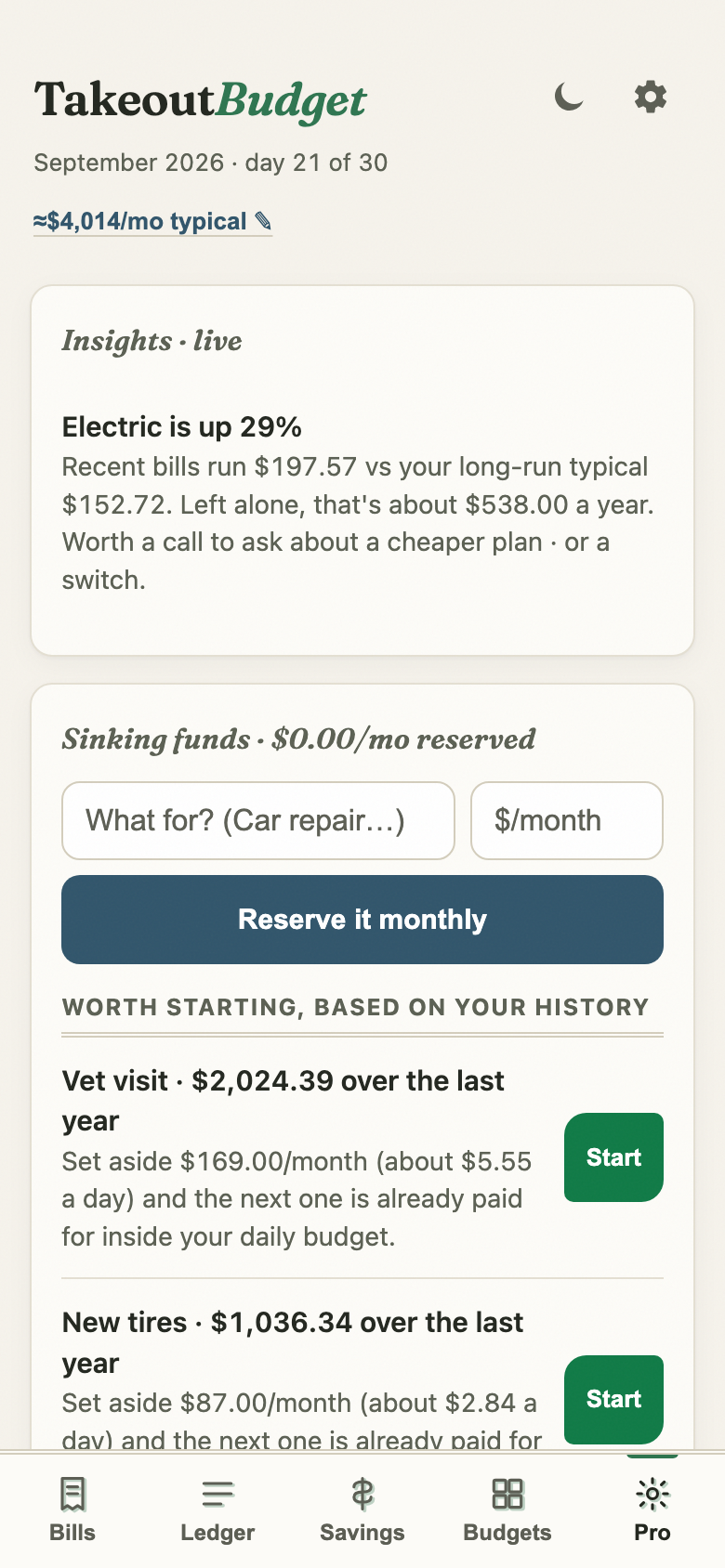Viewport: 725px width, 1568px height.
Task: Click the Reserve it monthly button
Action: click(362, 920)
